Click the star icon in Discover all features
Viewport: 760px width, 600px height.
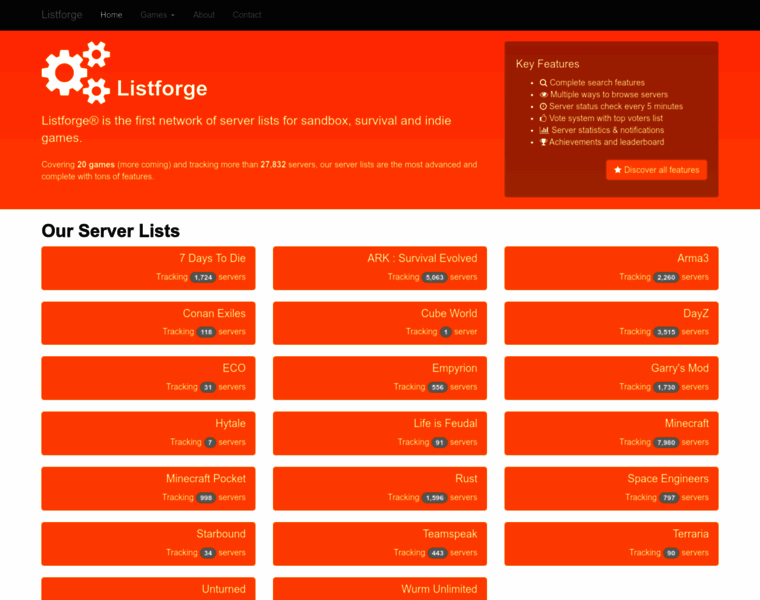coord(618,170)
